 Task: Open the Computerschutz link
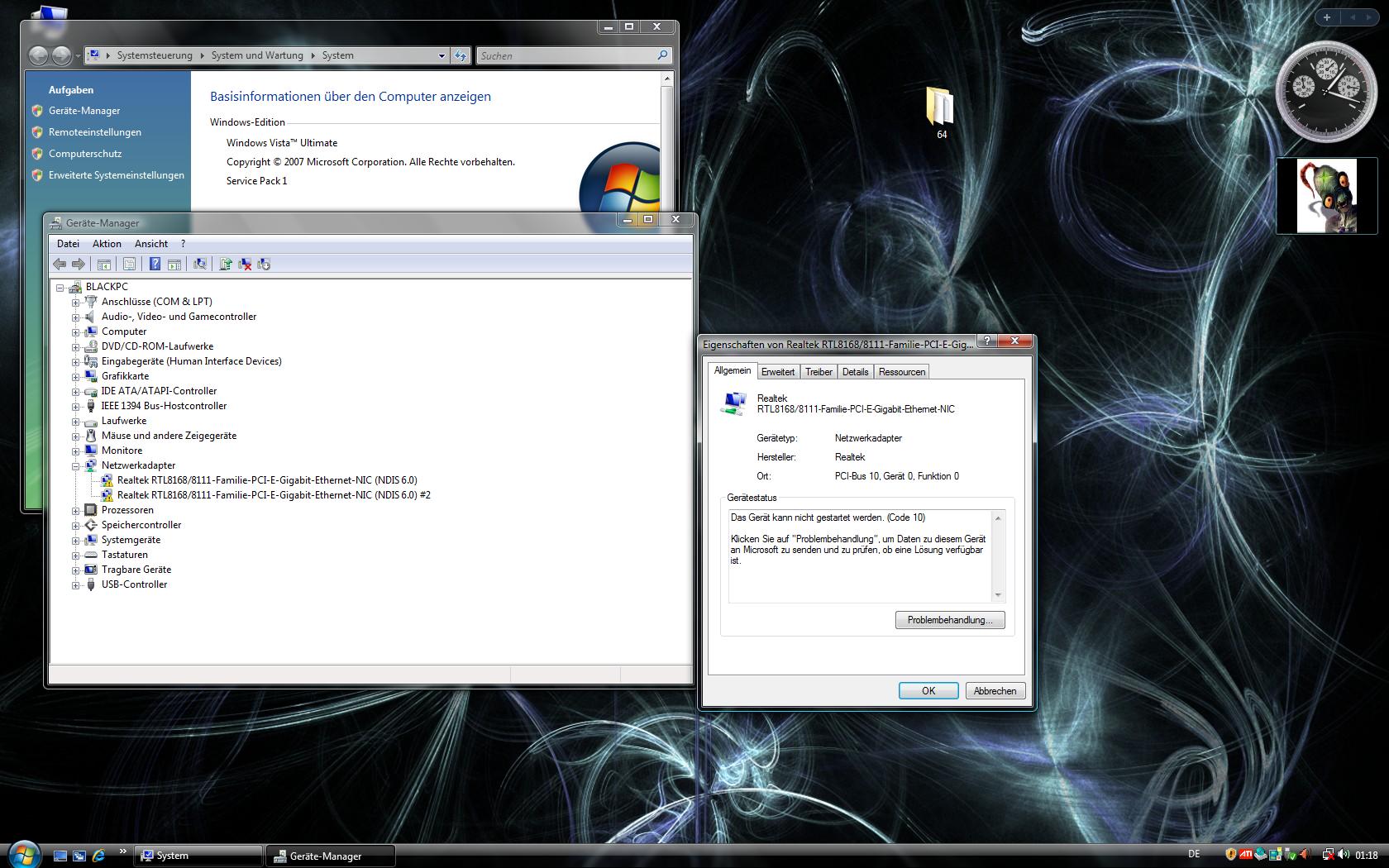(x=85, y=154)
